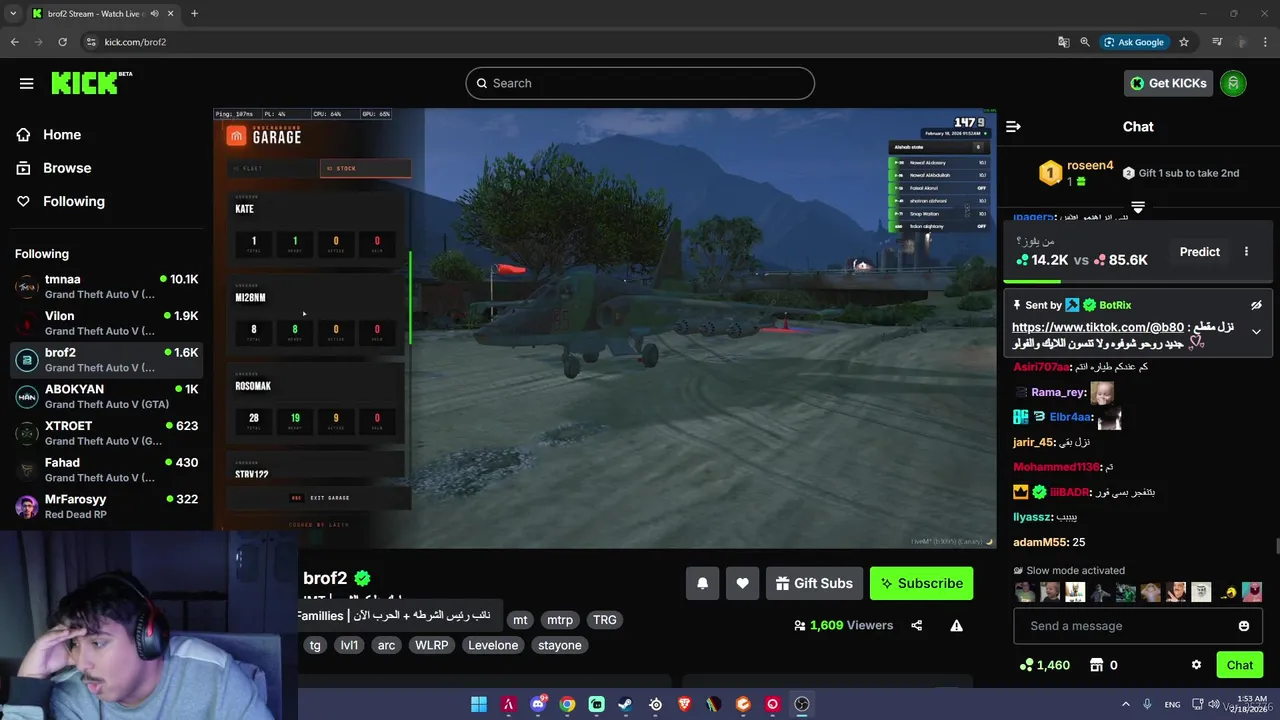Select the WLRP stream tag
1280x720 pixels.
(430, 645)
